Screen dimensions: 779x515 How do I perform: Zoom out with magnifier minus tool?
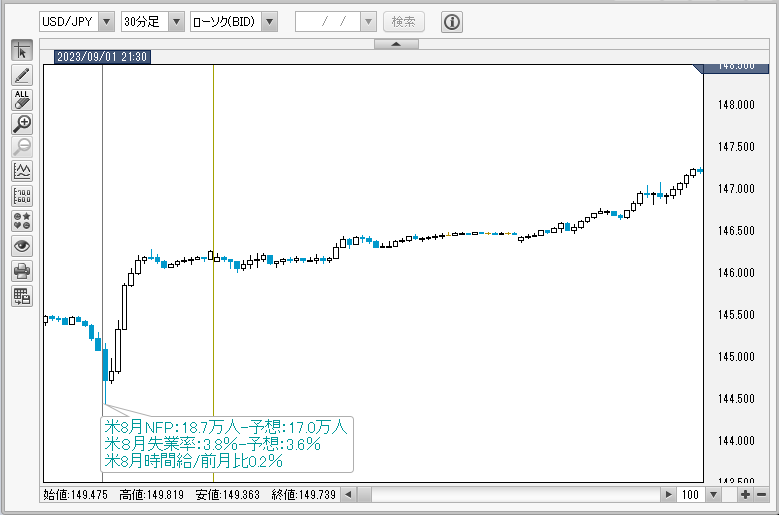(x=22, y=147)
